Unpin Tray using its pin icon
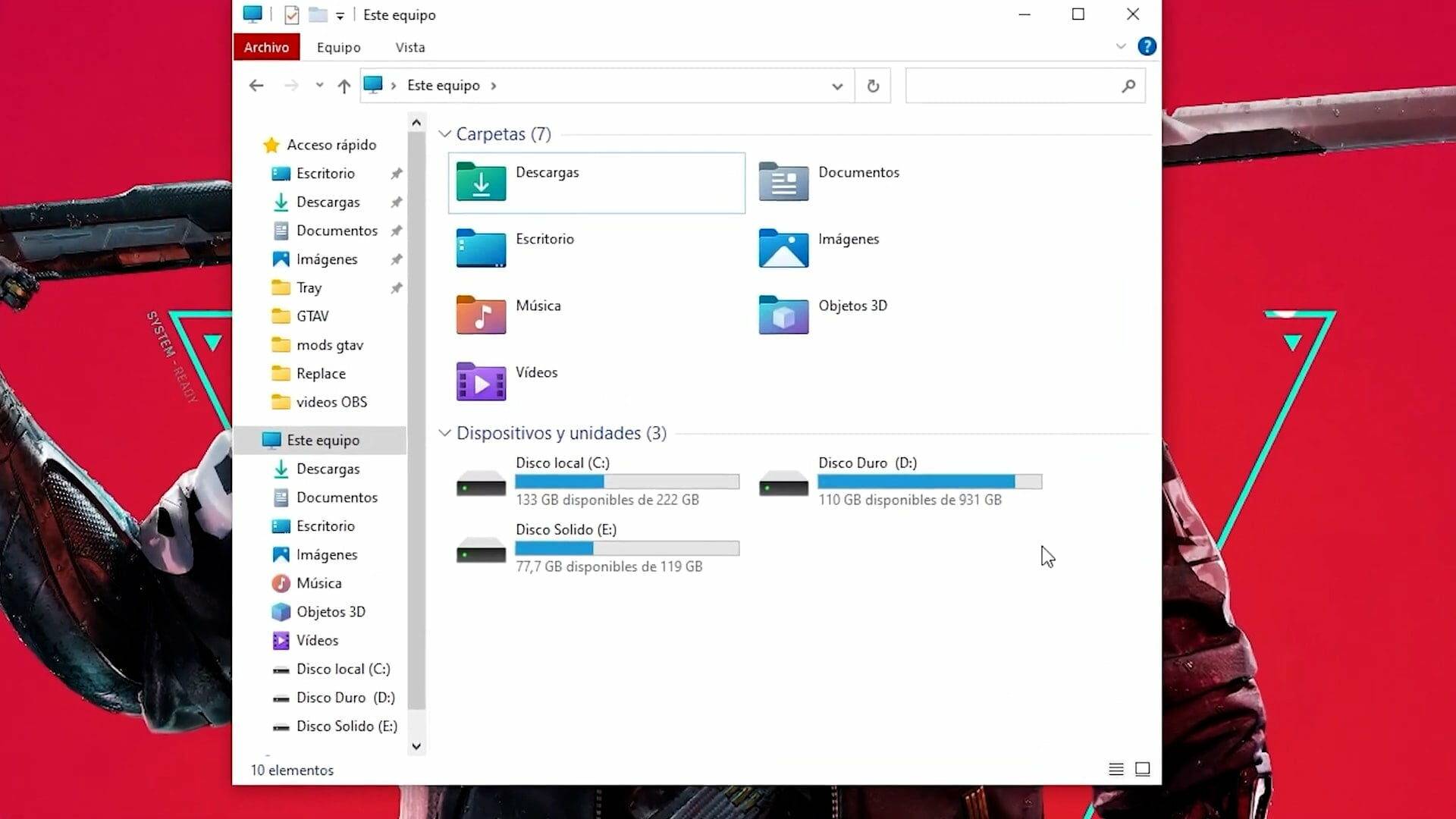 coord(396,288)
